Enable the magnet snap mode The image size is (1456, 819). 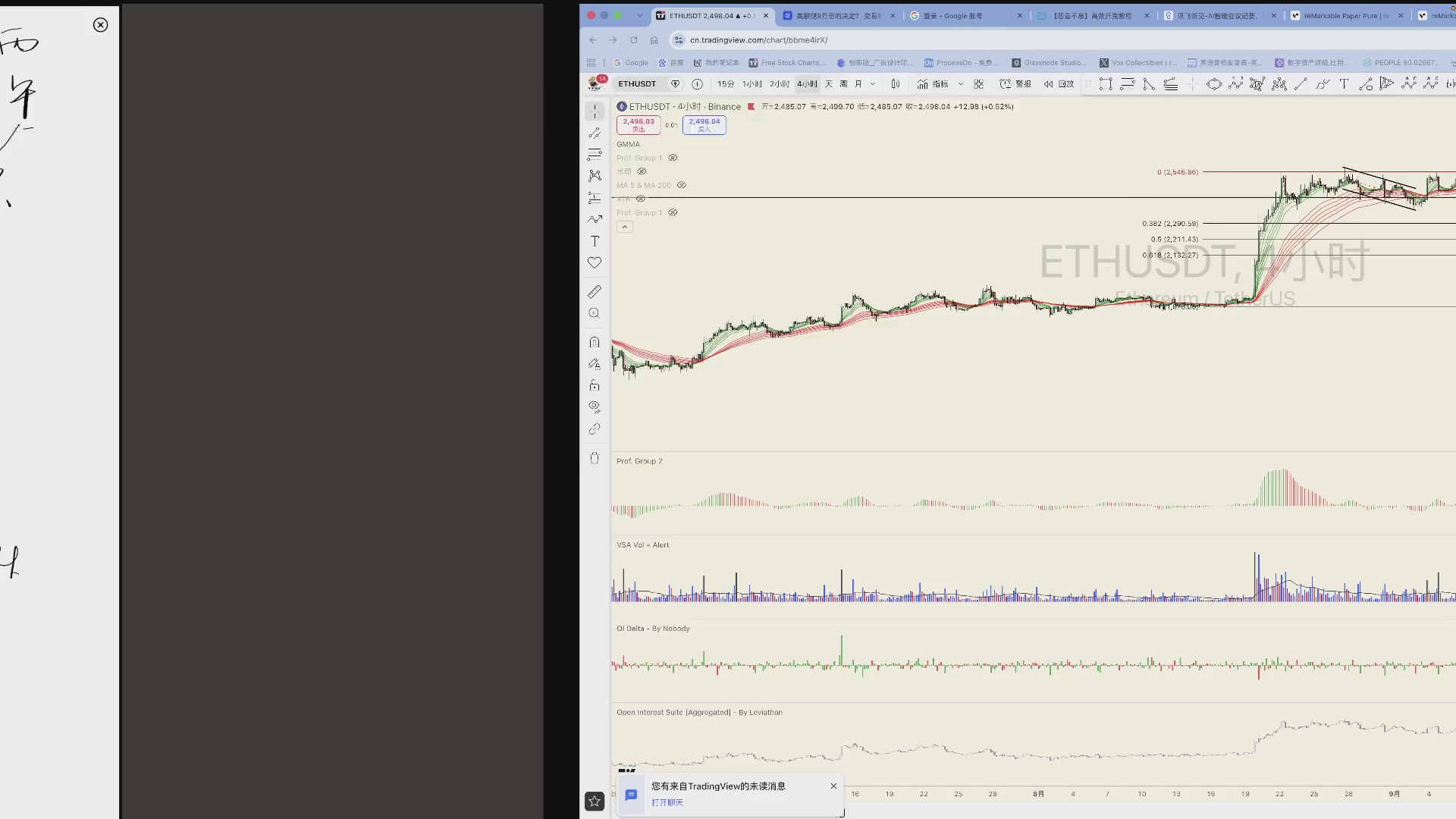click(x=595, y=342)
